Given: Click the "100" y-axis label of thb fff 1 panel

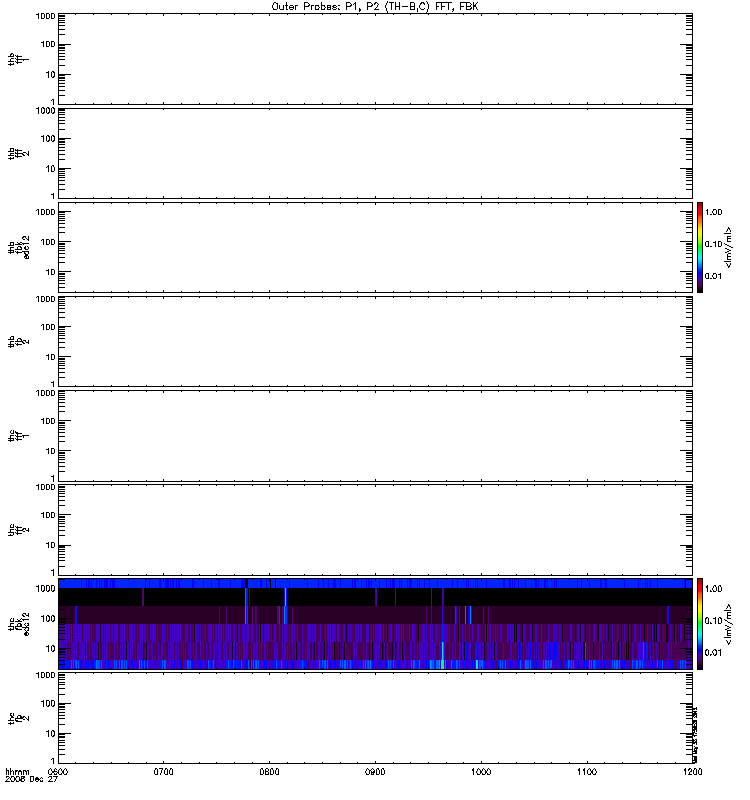Looking at the screenshot, I should [x=48, y=44].
